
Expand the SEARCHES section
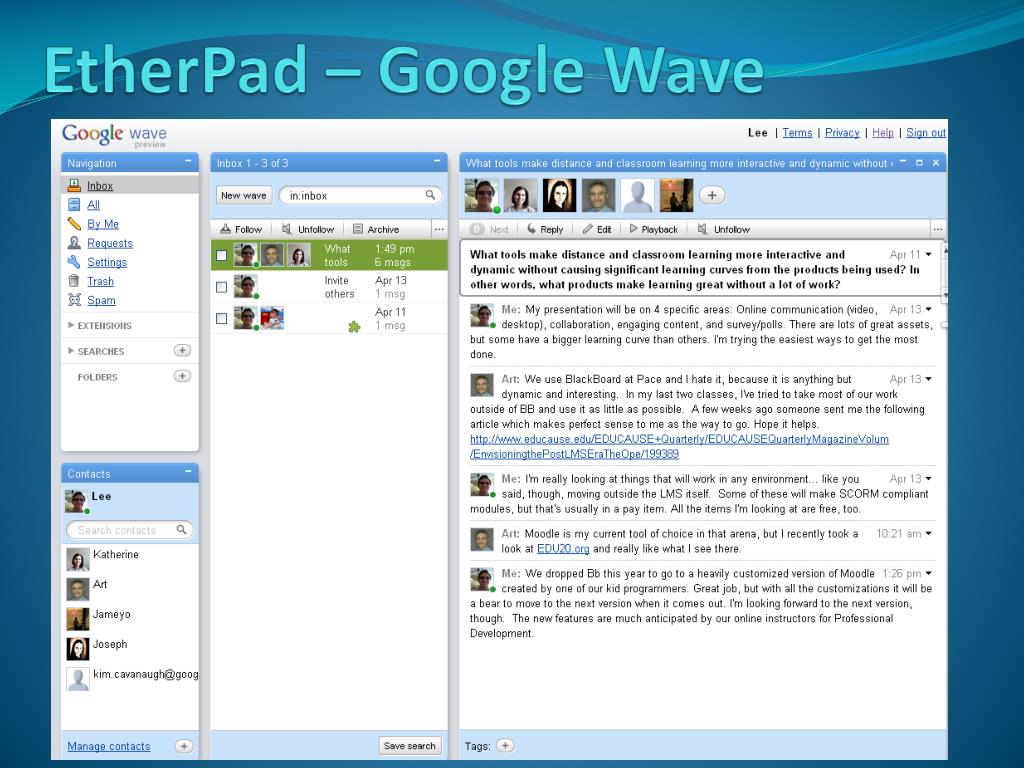pos(95,351)
